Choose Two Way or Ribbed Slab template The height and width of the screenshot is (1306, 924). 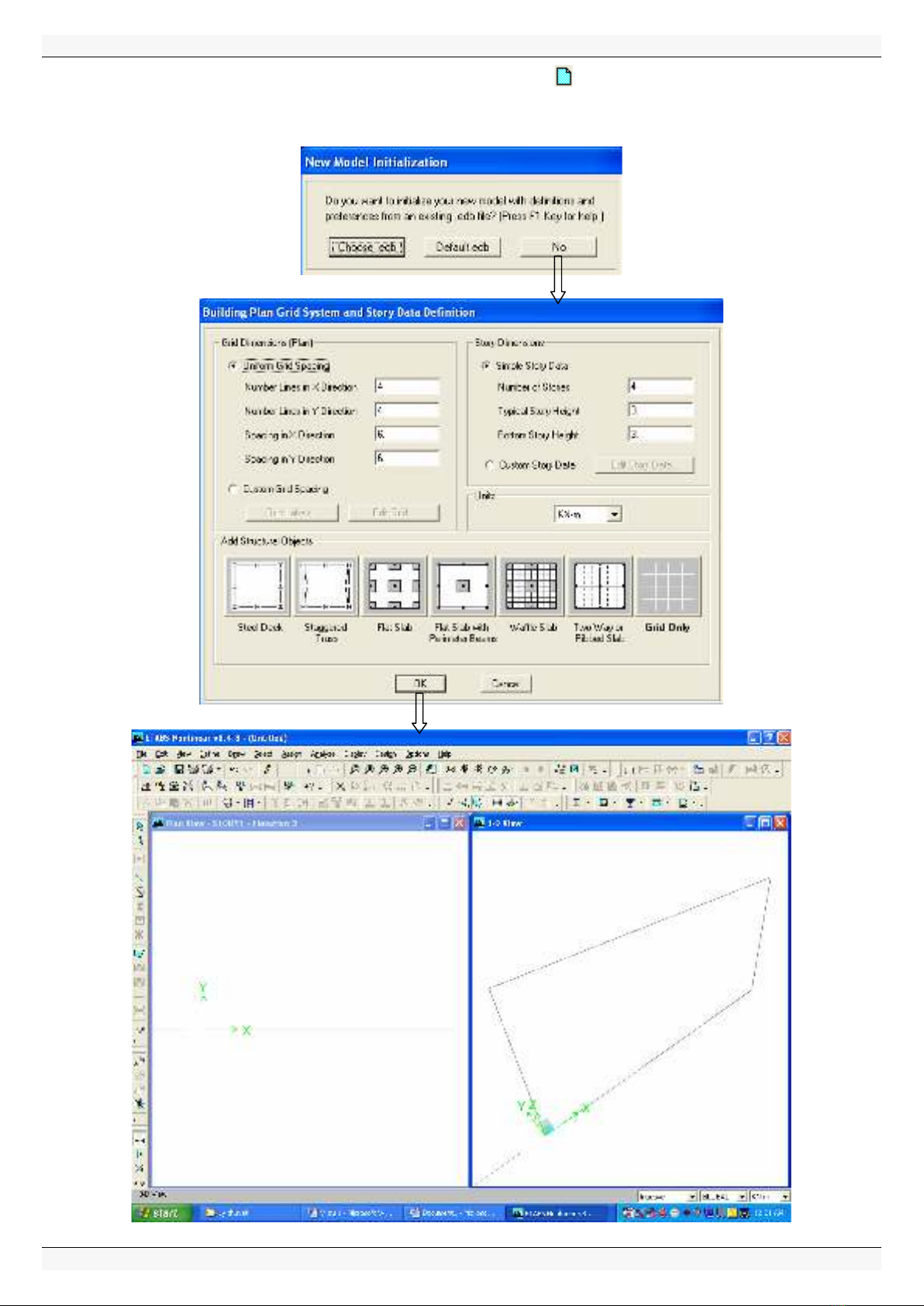[x=599, y=586]
